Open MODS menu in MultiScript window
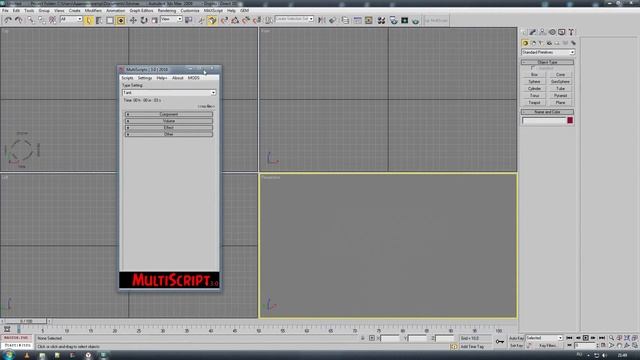The height and width of the screenshot is (360, 640). (193, 78)
